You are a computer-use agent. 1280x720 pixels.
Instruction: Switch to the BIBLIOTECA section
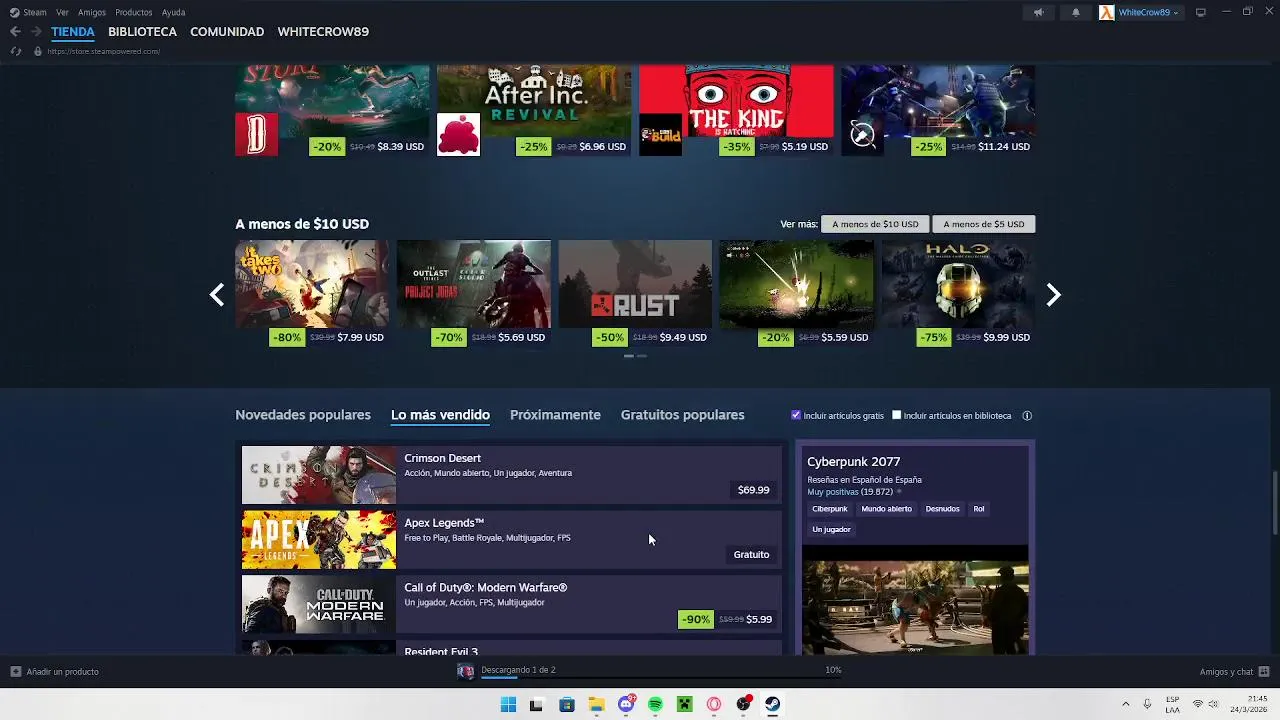point(142,32)
